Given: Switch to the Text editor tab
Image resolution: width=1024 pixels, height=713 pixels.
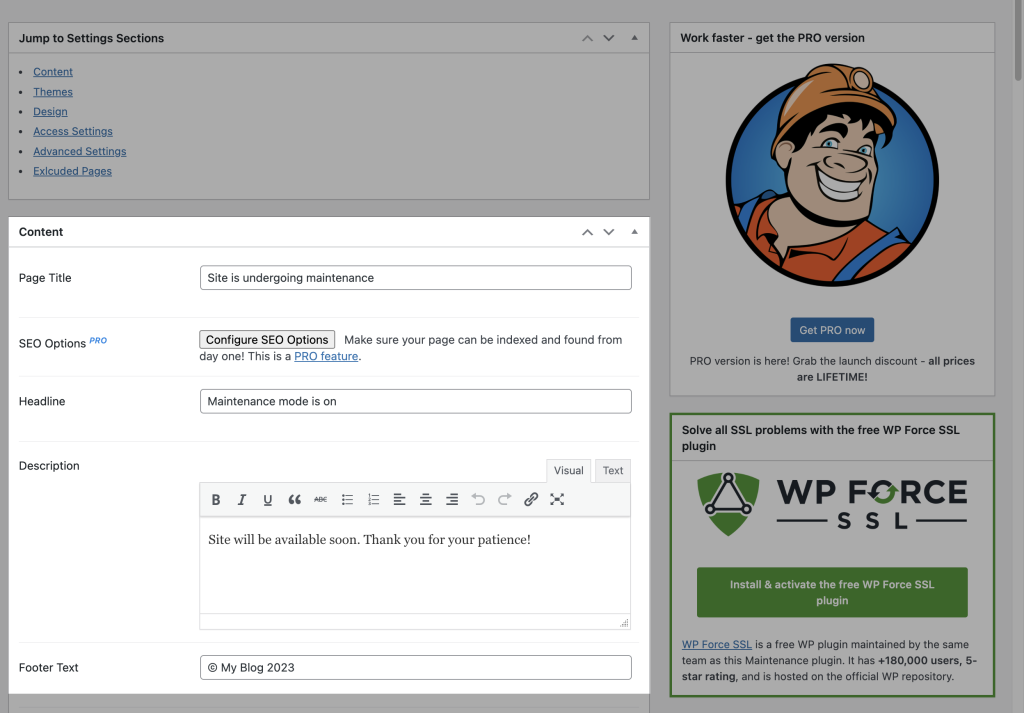Looking at the screenshot, I should tap(613, 471).
